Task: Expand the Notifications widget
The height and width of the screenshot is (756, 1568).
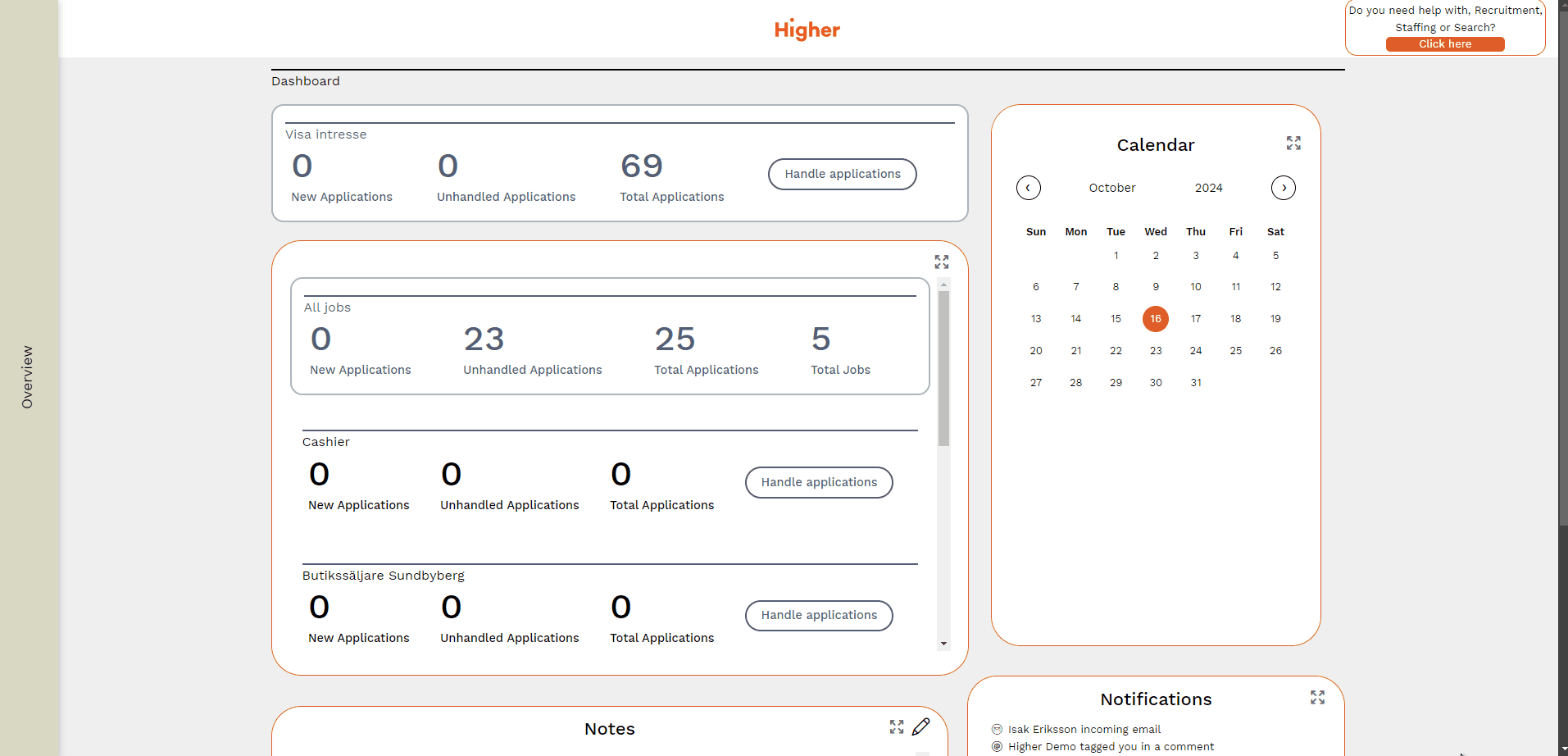Action: pyautogui.click(x=1317, y=697)
